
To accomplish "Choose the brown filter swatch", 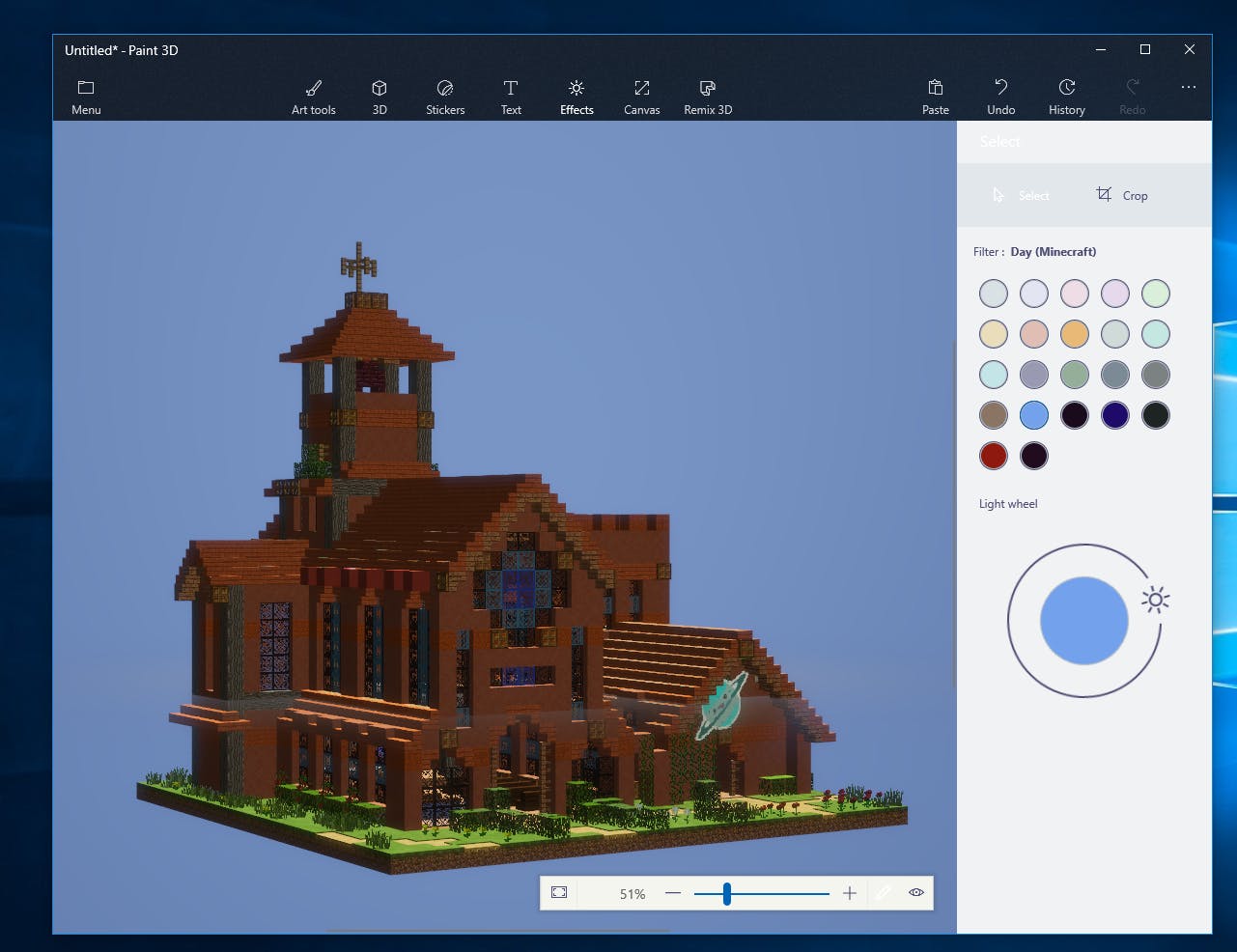I will 994,415.
